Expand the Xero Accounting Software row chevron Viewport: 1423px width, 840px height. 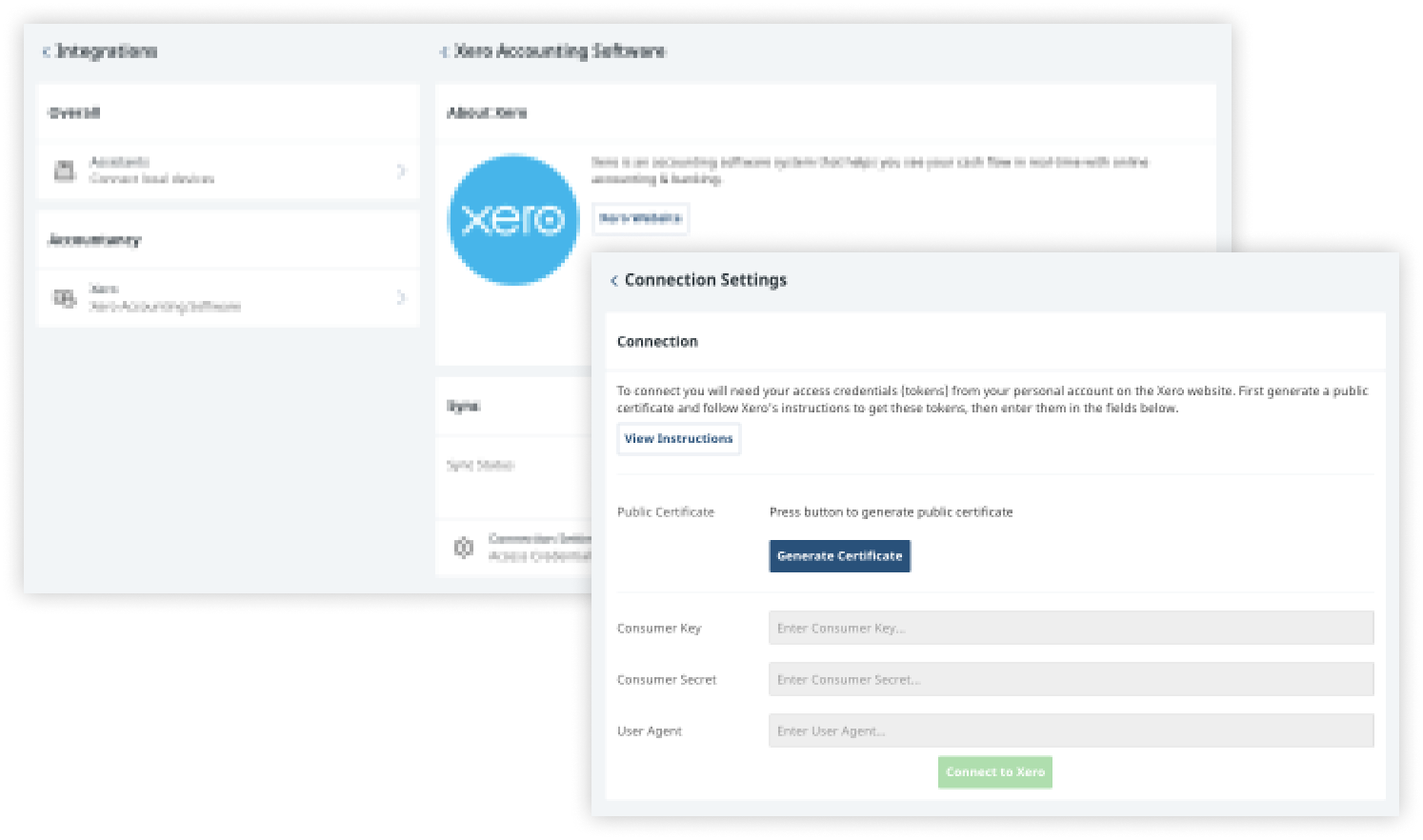pos(401,298)
